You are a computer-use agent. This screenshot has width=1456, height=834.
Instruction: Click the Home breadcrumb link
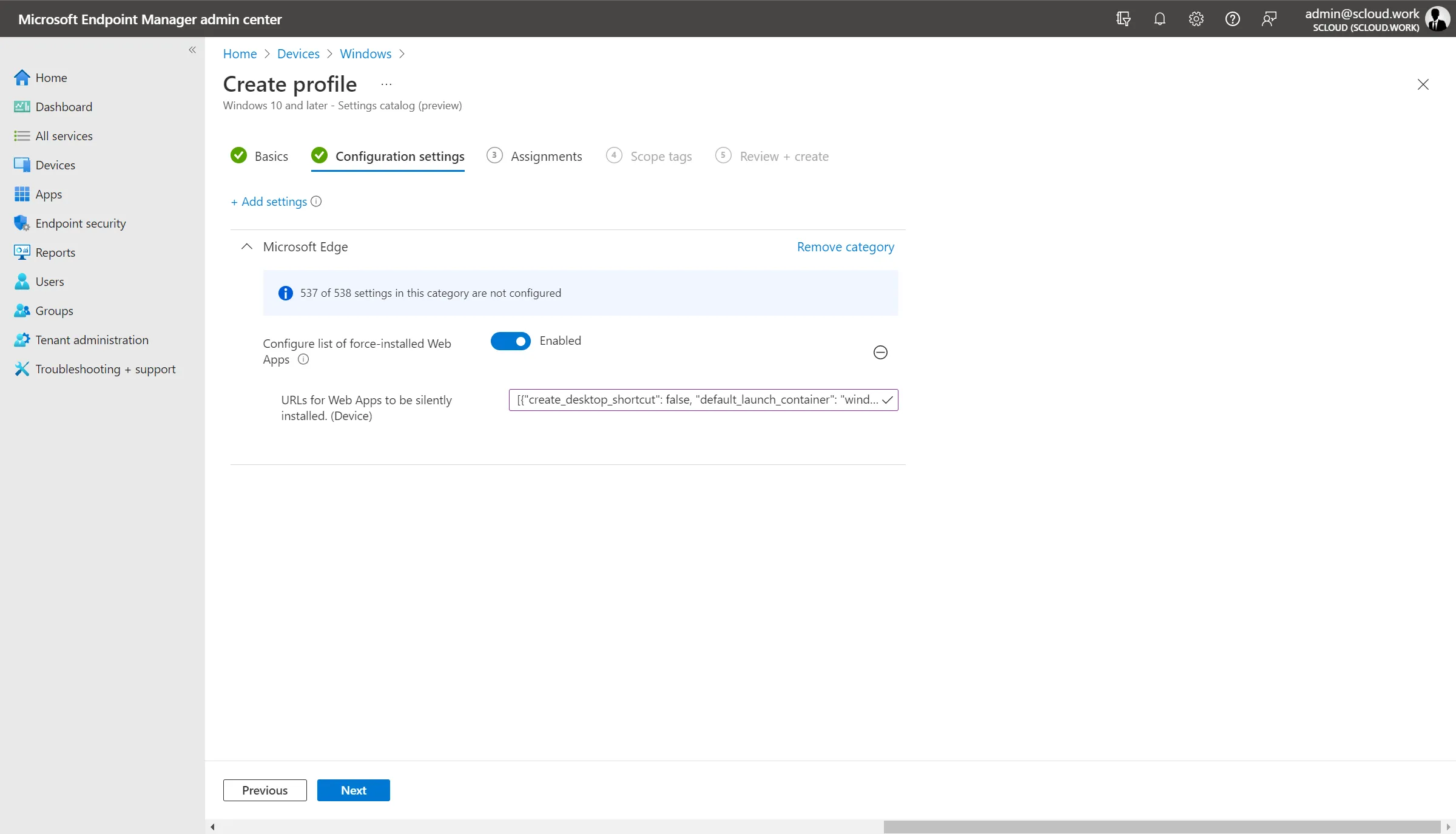coord(240,54)
